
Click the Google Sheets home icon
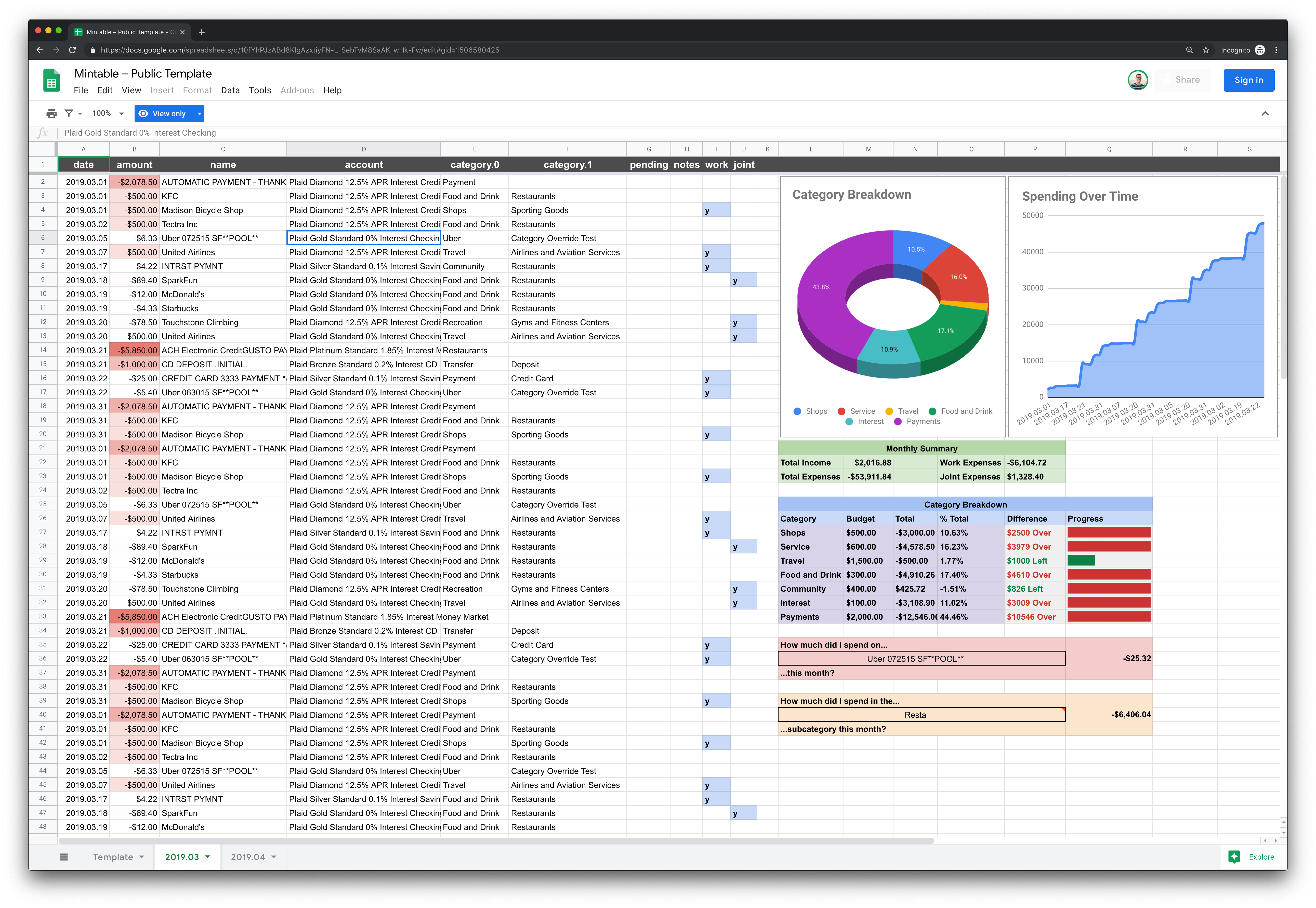(x=52, y=81)
